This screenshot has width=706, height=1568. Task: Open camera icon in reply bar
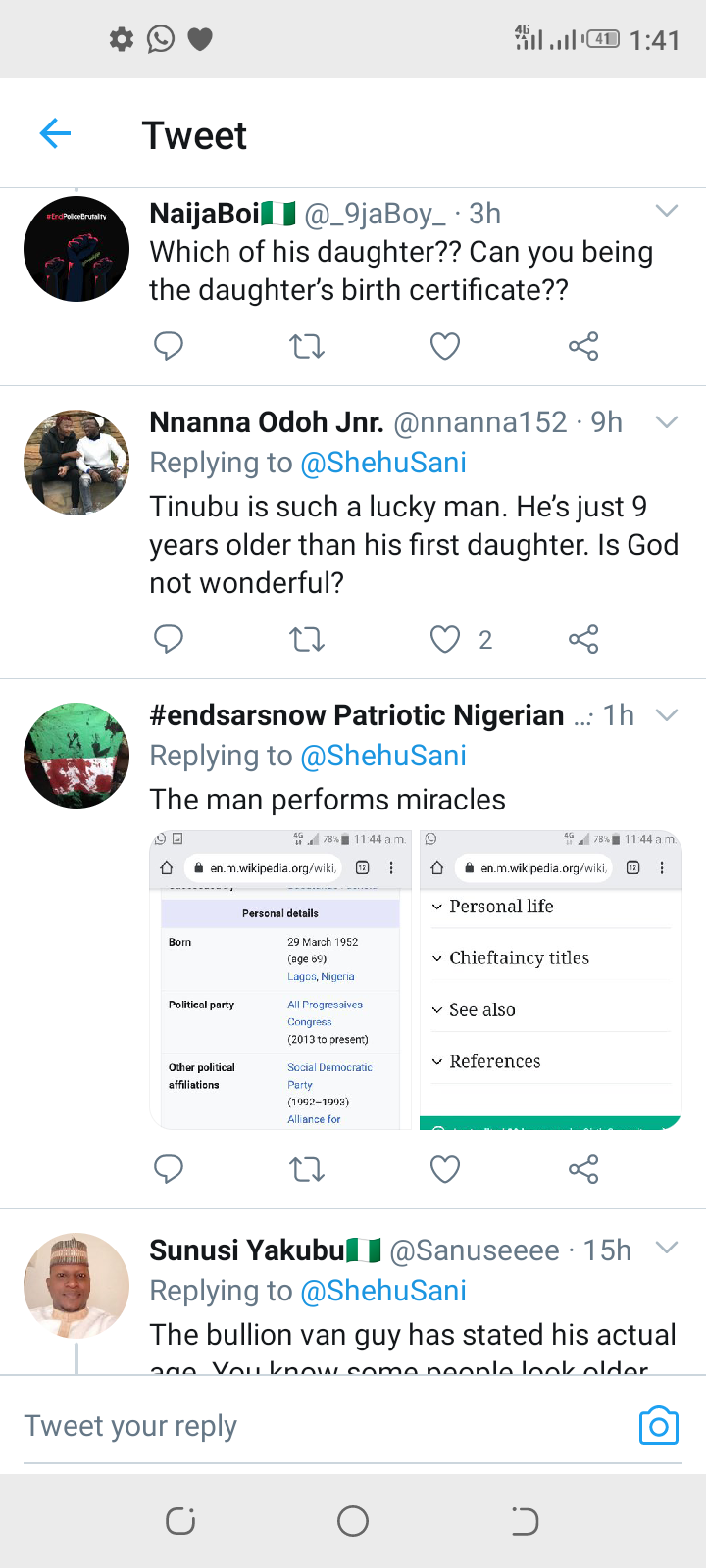pyautogui.click(x=658, y=1426)
